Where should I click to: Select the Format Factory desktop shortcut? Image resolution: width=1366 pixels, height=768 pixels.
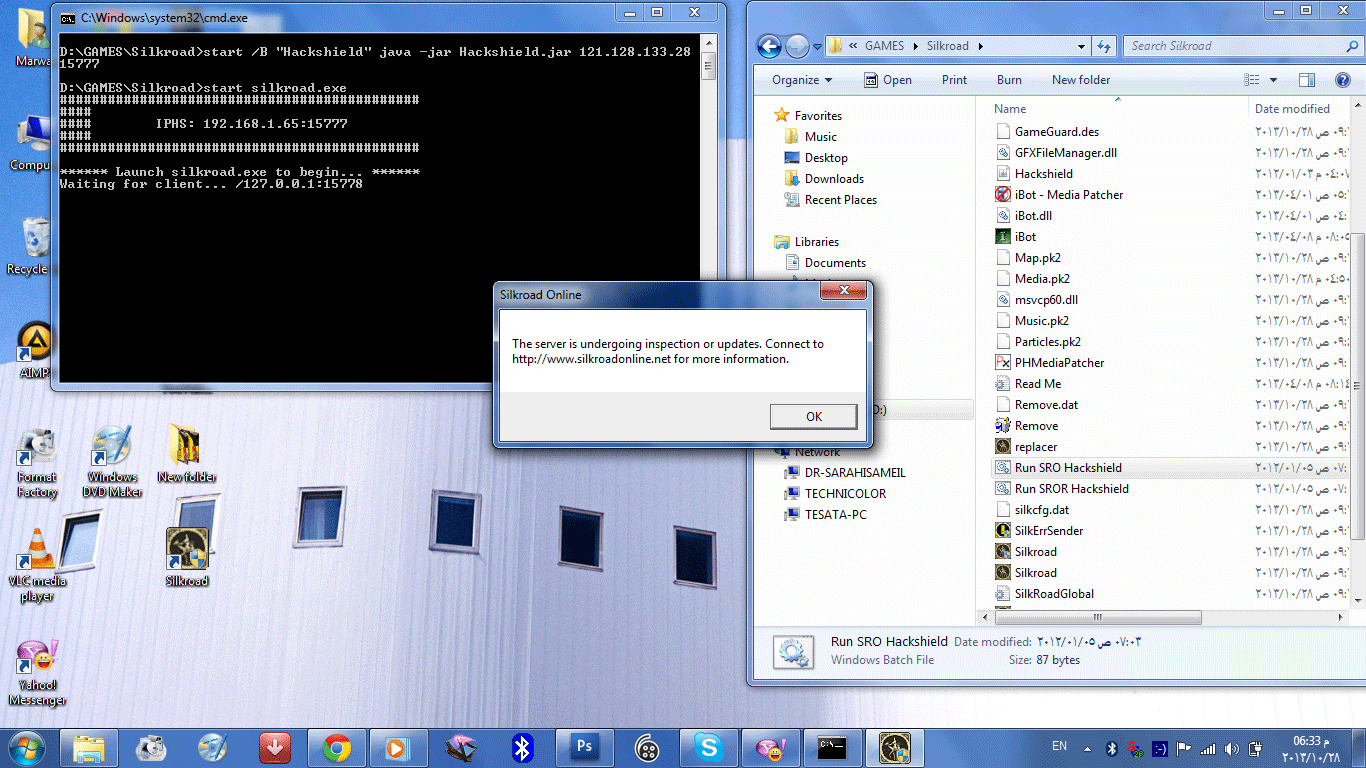pyautogui.click(x=37, y=463)
